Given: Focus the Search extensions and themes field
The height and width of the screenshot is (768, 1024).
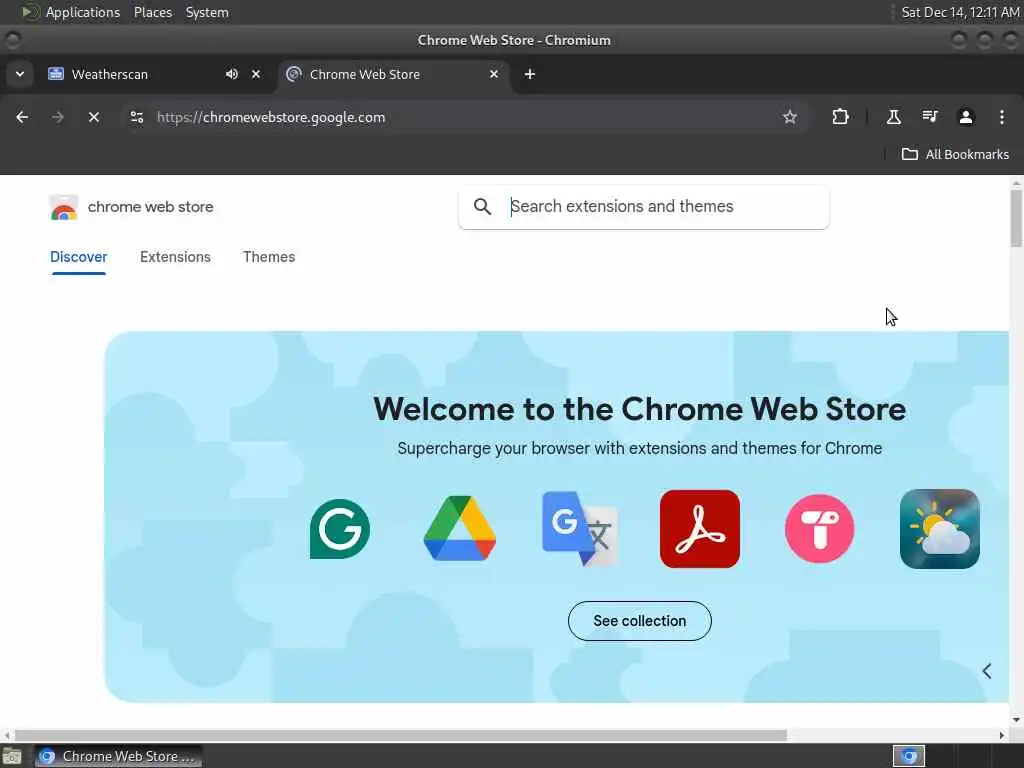Looking at the screenshot, I should coord(644,207).
